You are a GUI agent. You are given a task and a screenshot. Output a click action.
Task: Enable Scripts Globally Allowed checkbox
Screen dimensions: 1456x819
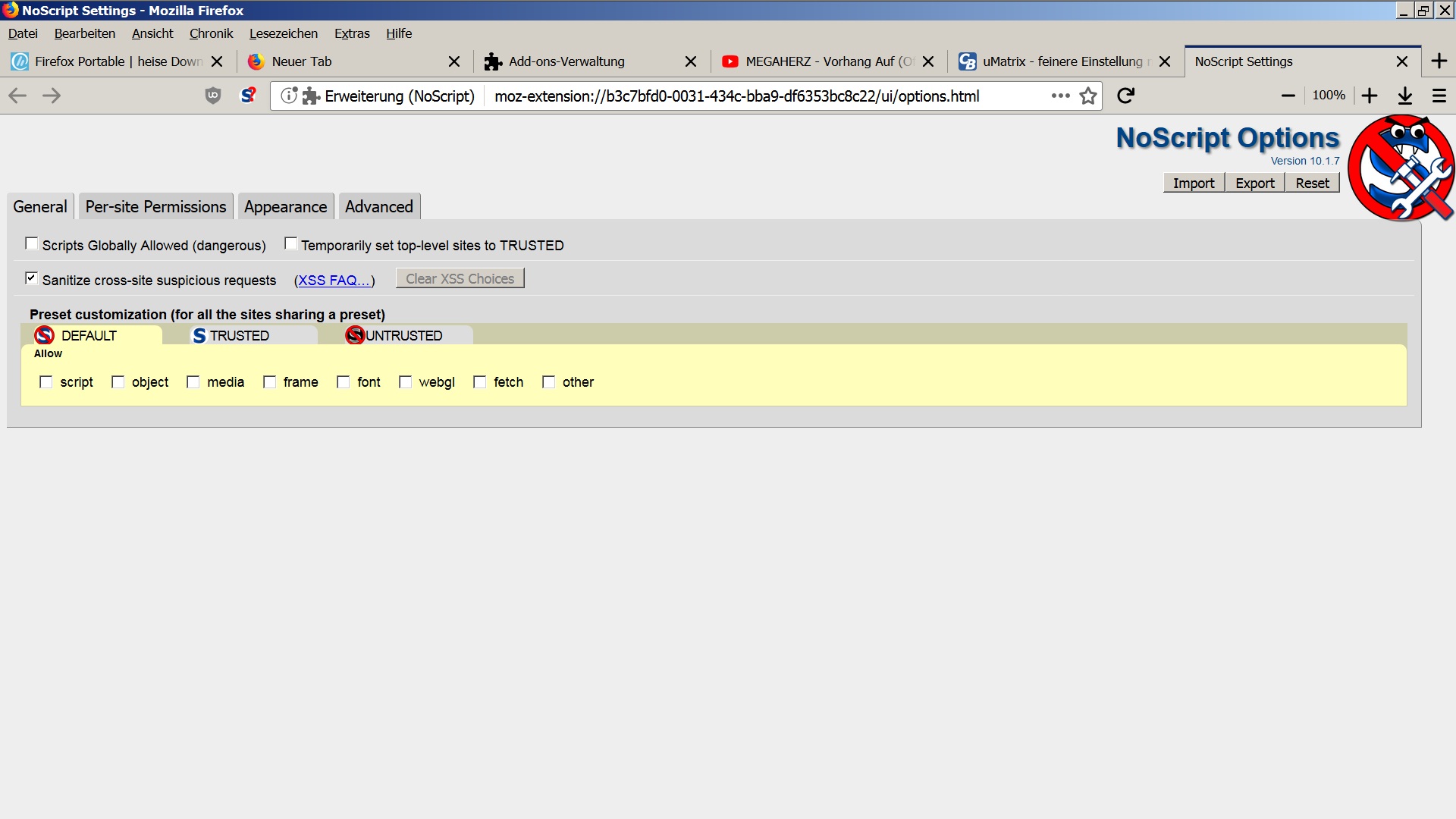(x=32, y=243)
